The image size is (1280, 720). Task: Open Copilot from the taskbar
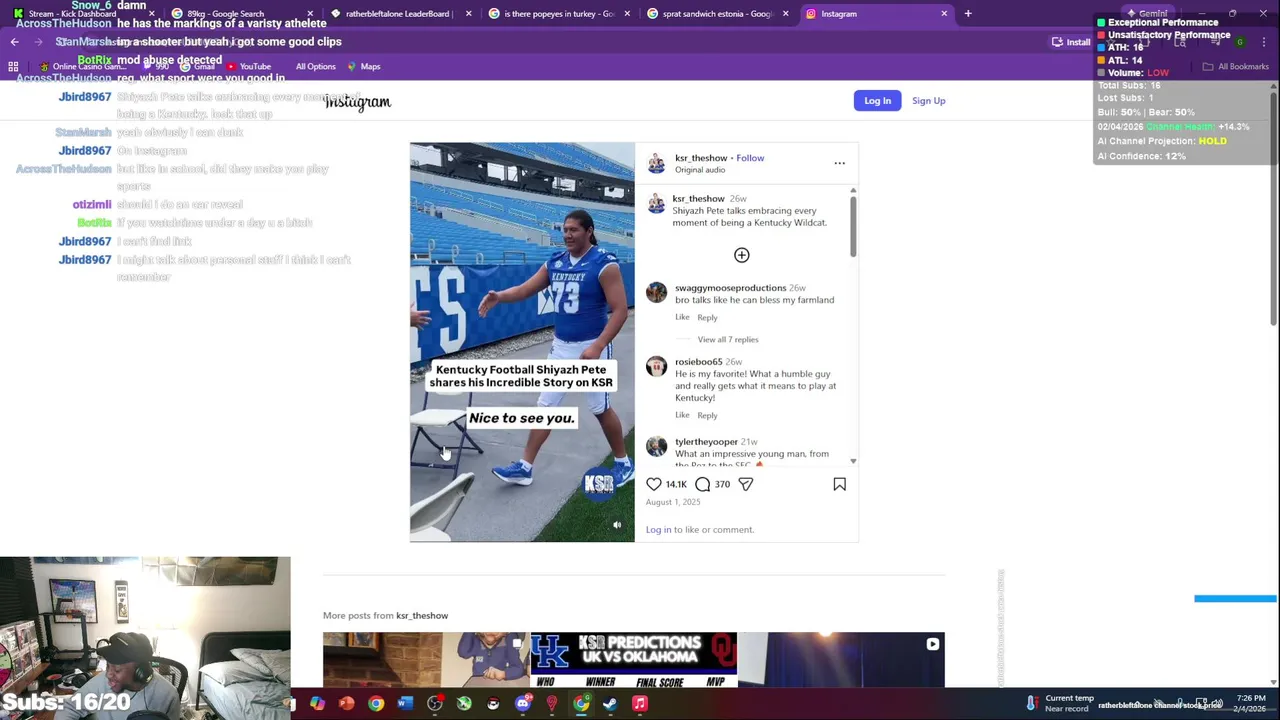(317, 704)
